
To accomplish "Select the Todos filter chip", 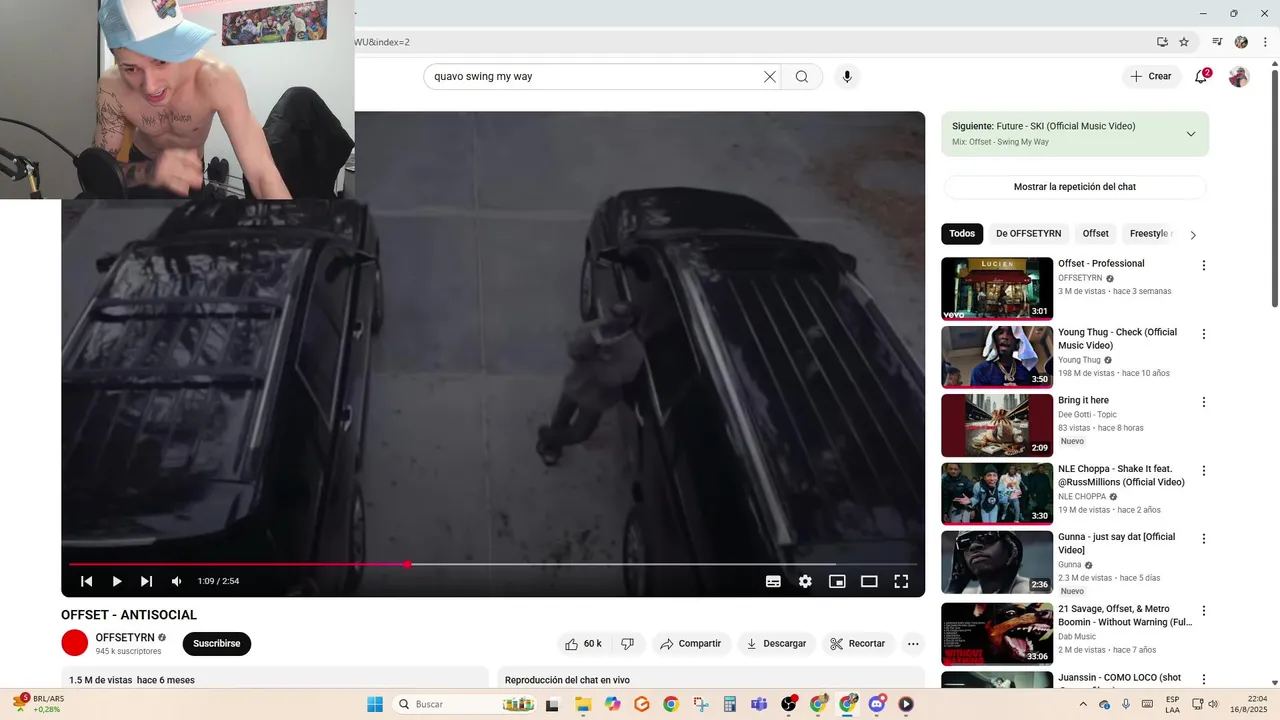I will tap(962, 234).
